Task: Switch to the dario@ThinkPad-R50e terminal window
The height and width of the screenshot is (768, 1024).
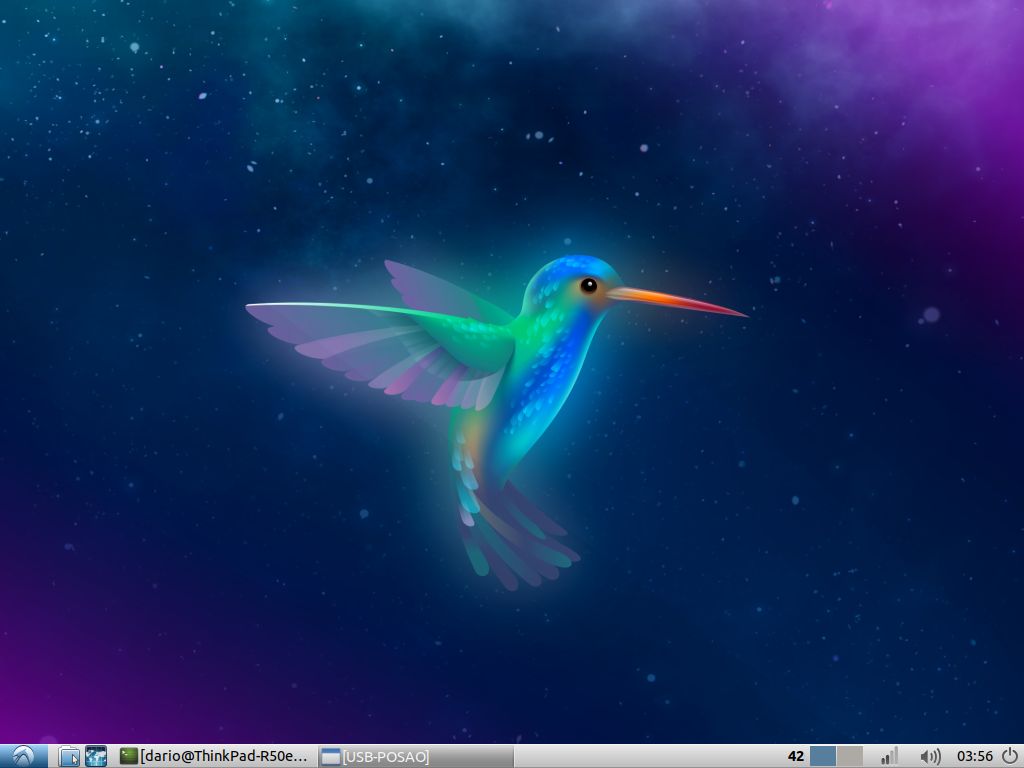Action: (216, 756)
